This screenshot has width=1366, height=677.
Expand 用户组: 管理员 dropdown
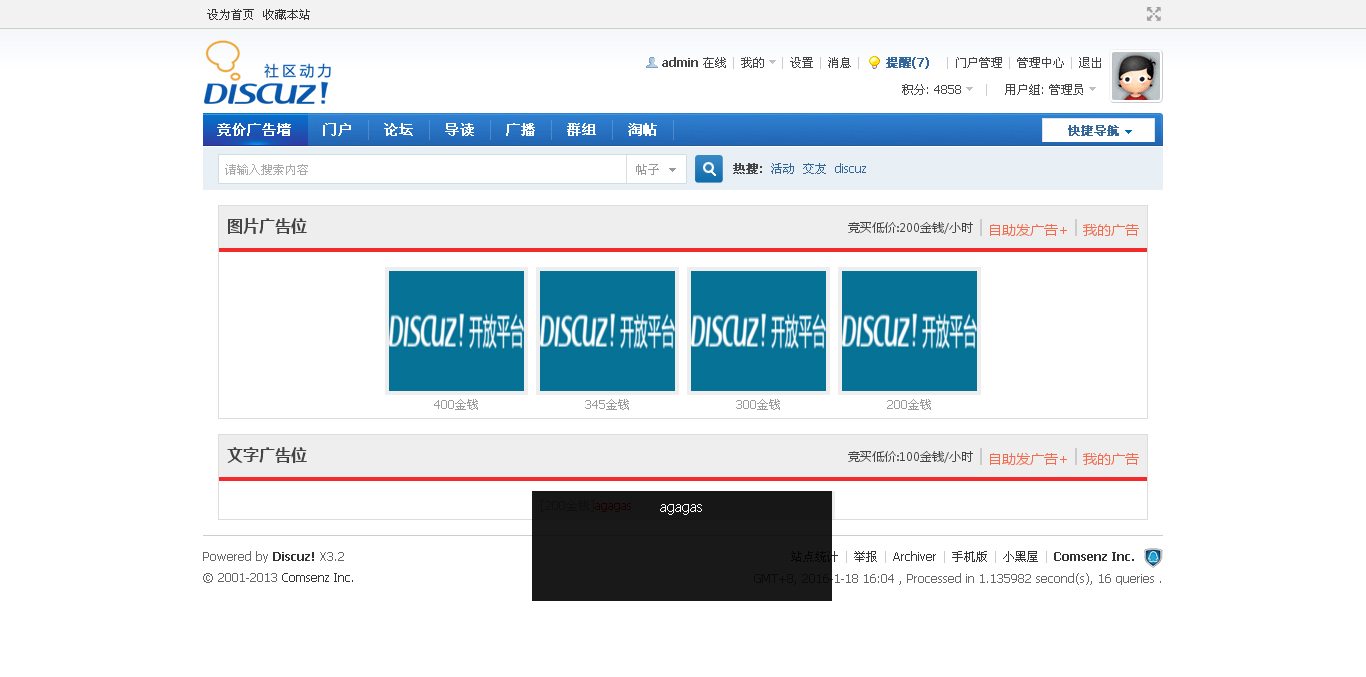click(1050, 89)
